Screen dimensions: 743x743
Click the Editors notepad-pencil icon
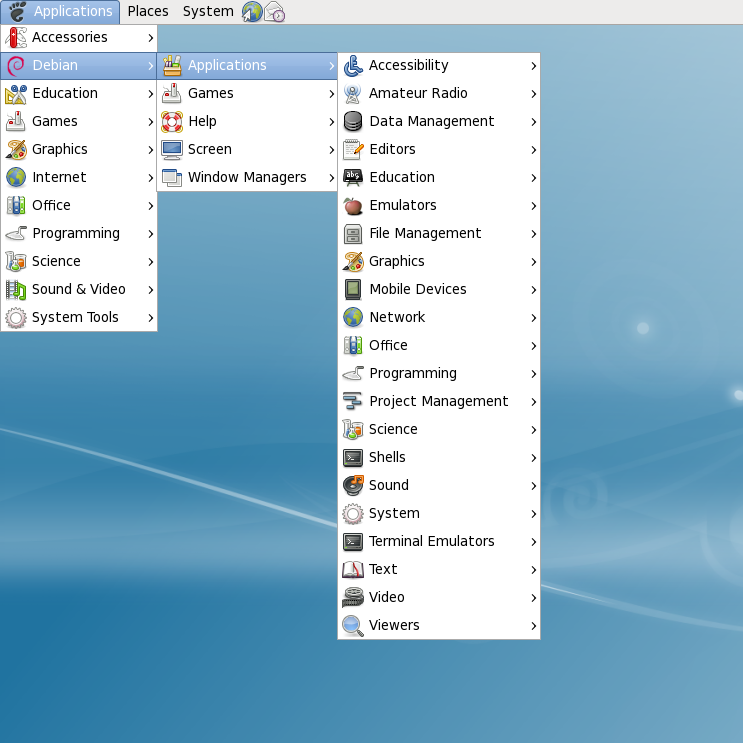(353, 149)
